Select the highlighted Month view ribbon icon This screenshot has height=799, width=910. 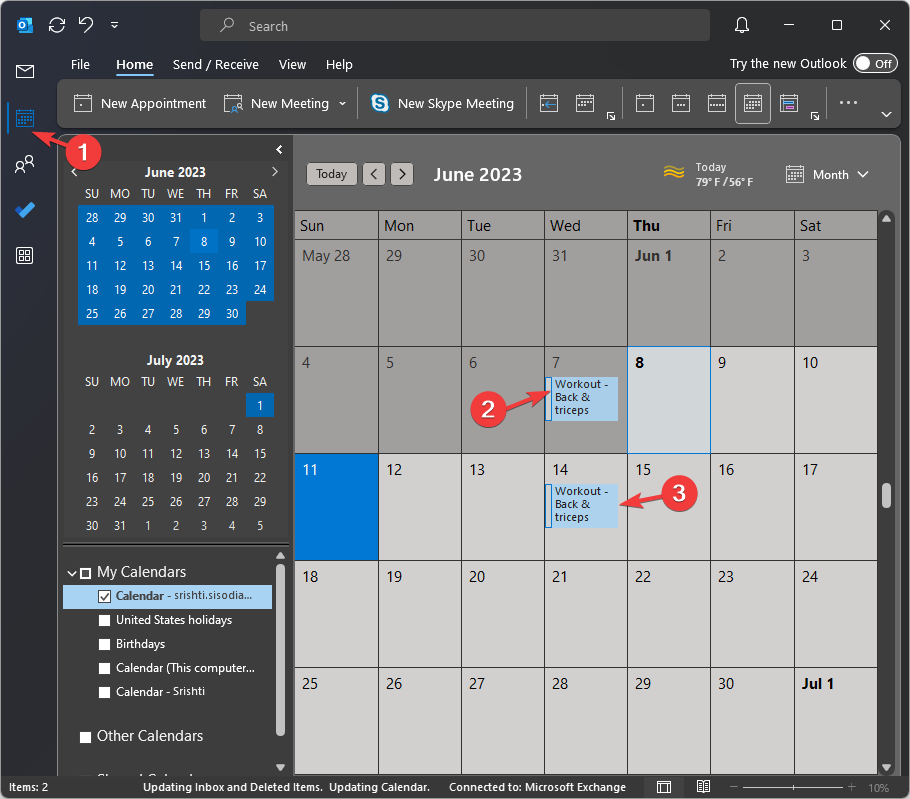click(753, 104)
